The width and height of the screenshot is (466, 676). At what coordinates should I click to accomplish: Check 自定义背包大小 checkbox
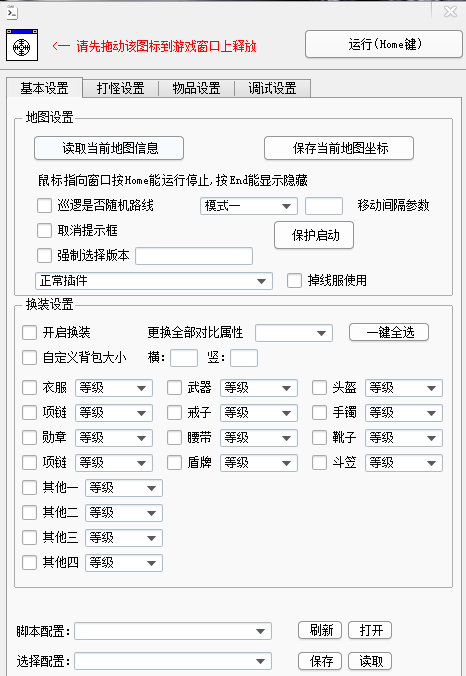point(29,357)
